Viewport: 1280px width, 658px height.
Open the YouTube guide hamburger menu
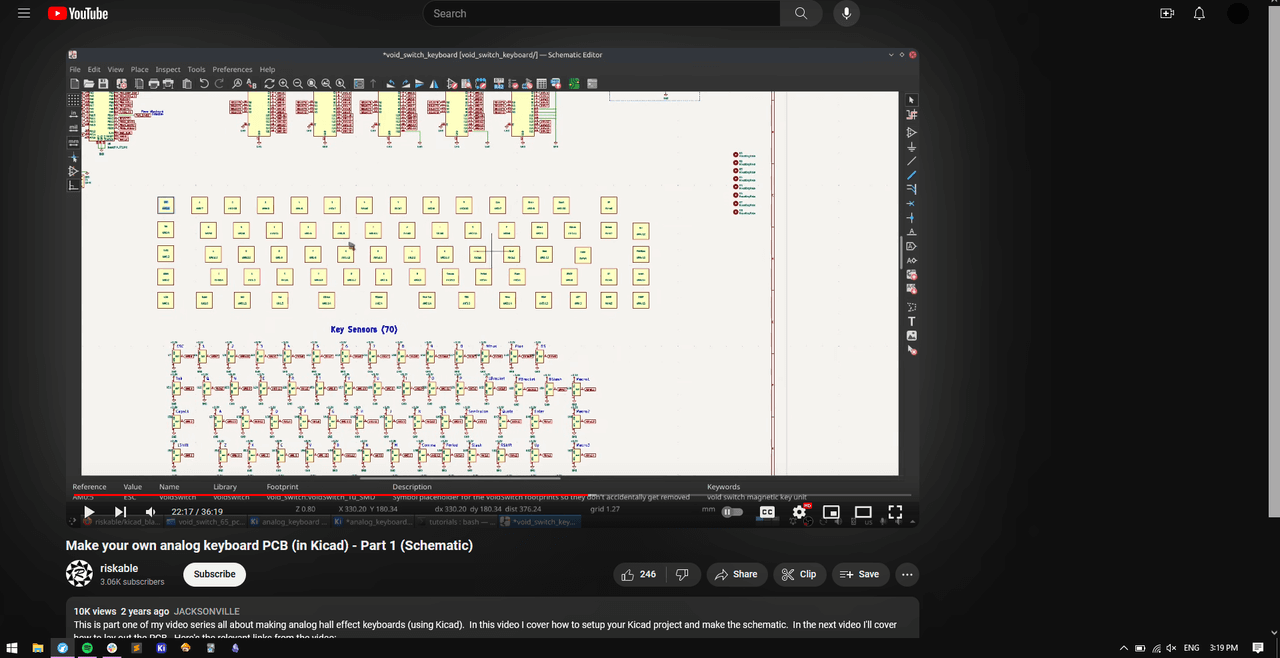tap(24, 13)
